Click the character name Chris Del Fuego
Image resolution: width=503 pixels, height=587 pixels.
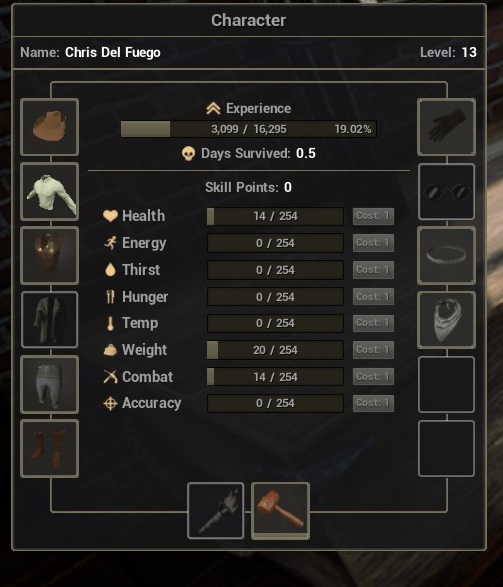click(x=113, y=52)
